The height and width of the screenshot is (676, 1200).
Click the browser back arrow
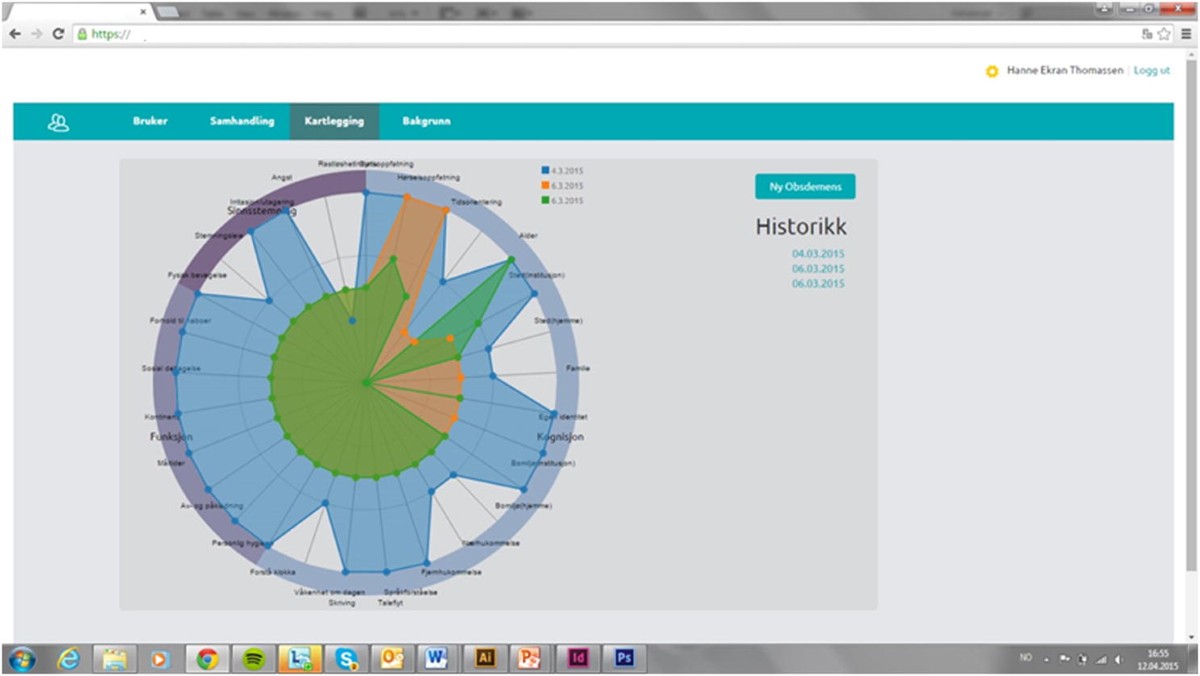coord(15,34)
